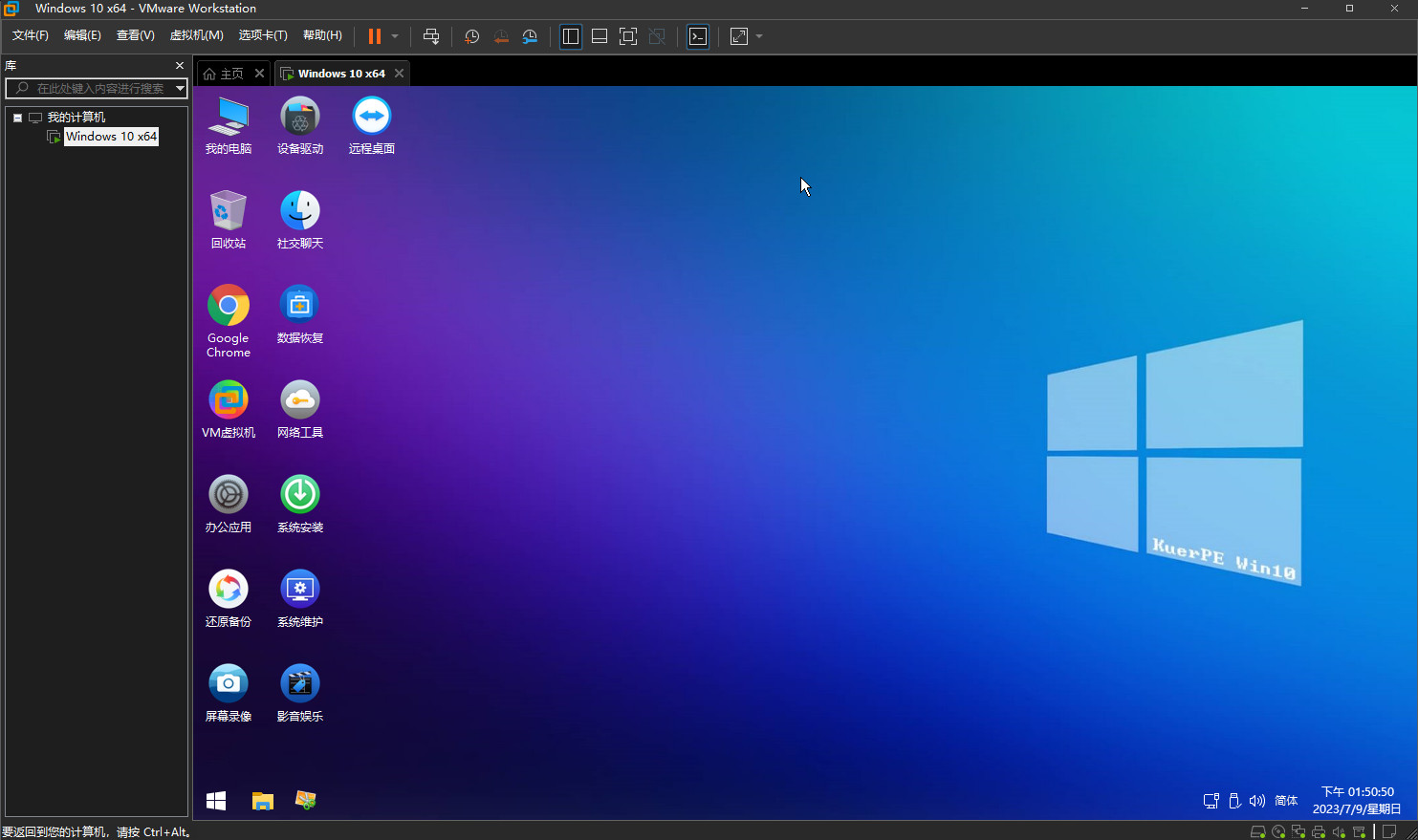Collapse the 我的计算机 tree node
Screen dimensions: 1418x840
click(17, 118)
